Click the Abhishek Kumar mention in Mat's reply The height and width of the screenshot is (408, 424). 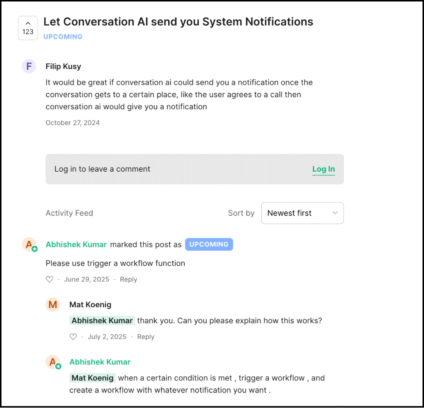(x=102, y=321)
